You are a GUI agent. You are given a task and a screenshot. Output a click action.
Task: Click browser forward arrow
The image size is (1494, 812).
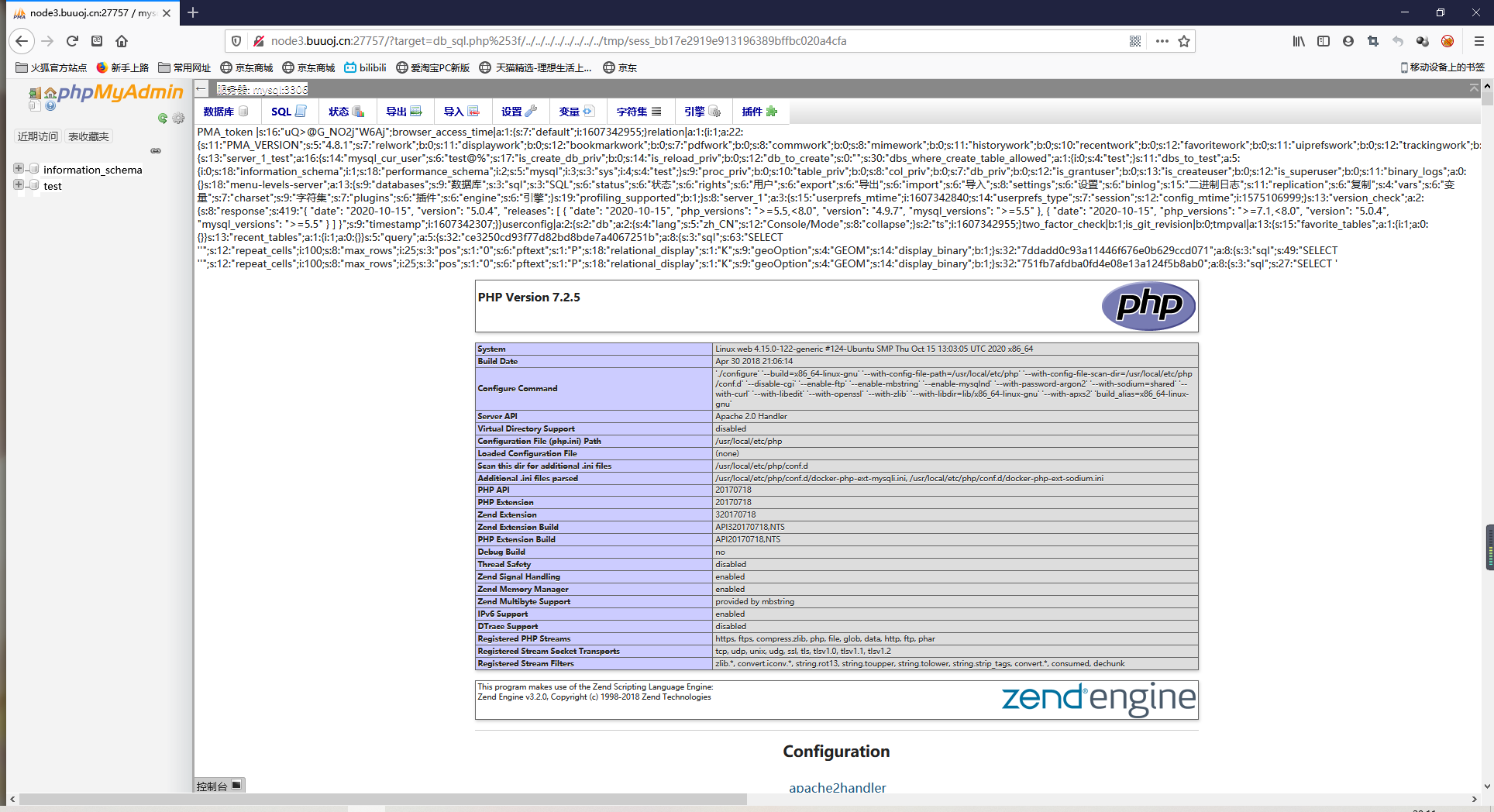pos(47,41)
